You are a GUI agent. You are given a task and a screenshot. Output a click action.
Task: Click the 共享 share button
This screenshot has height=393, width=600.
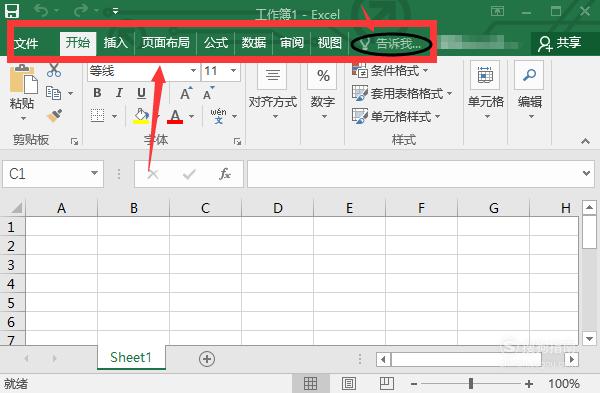pos(559,43)
